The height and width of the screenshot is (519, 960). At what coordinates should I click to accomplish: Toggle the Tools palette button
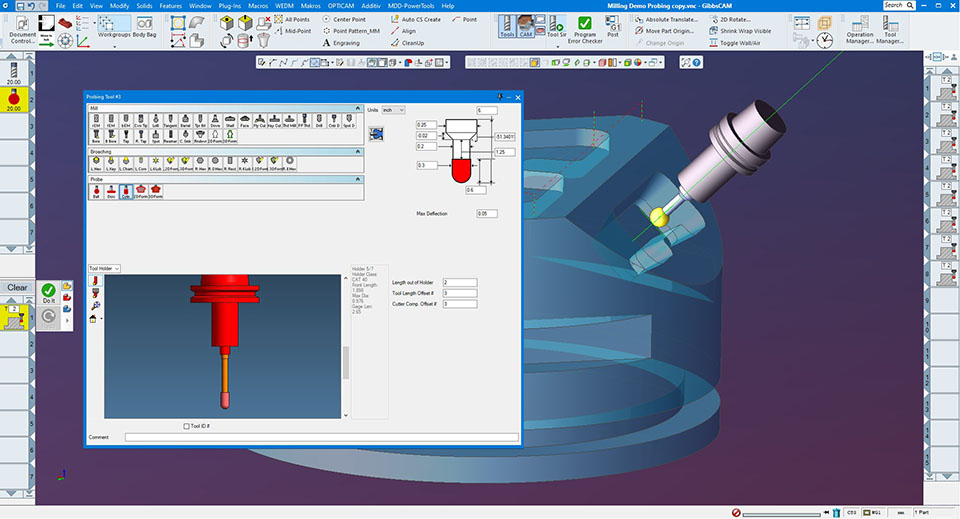point(510,25)
